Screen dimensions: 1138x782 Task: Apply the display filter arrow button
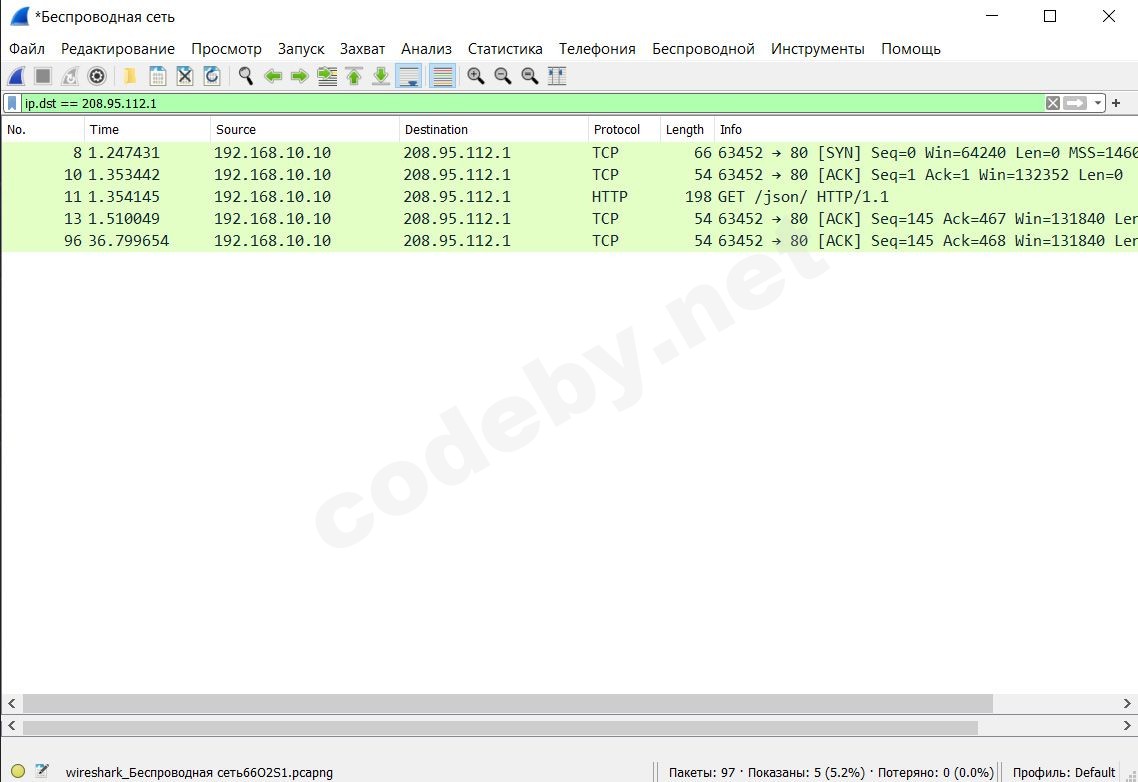pyautogui.click(x=1076, y=103)
